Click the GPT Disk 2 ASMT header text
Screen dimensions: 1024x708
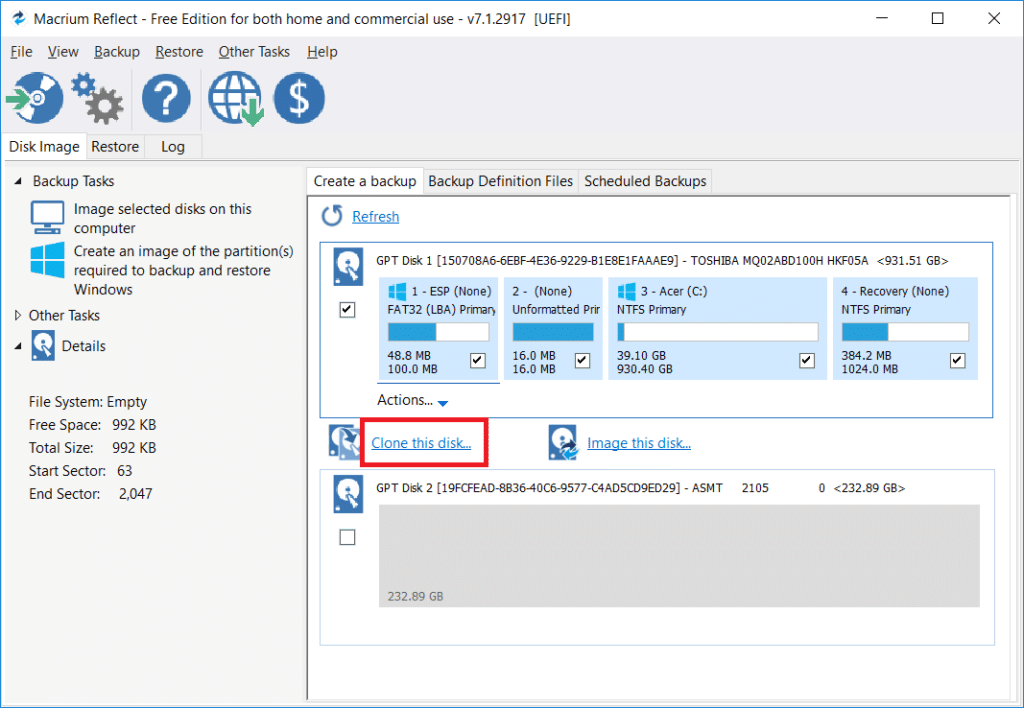[x=641, y=488]
